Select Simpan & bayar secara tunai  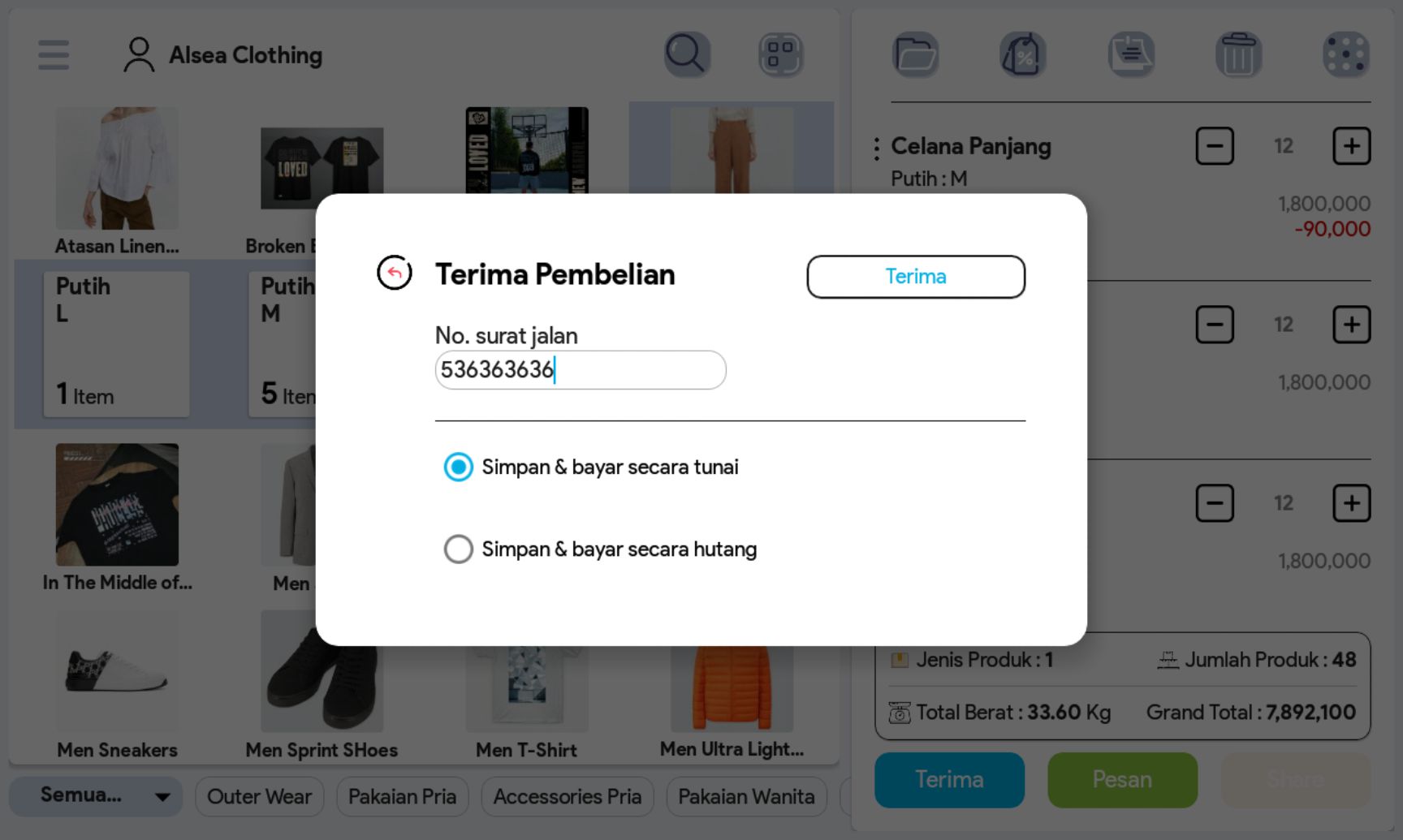coord(459,467)
